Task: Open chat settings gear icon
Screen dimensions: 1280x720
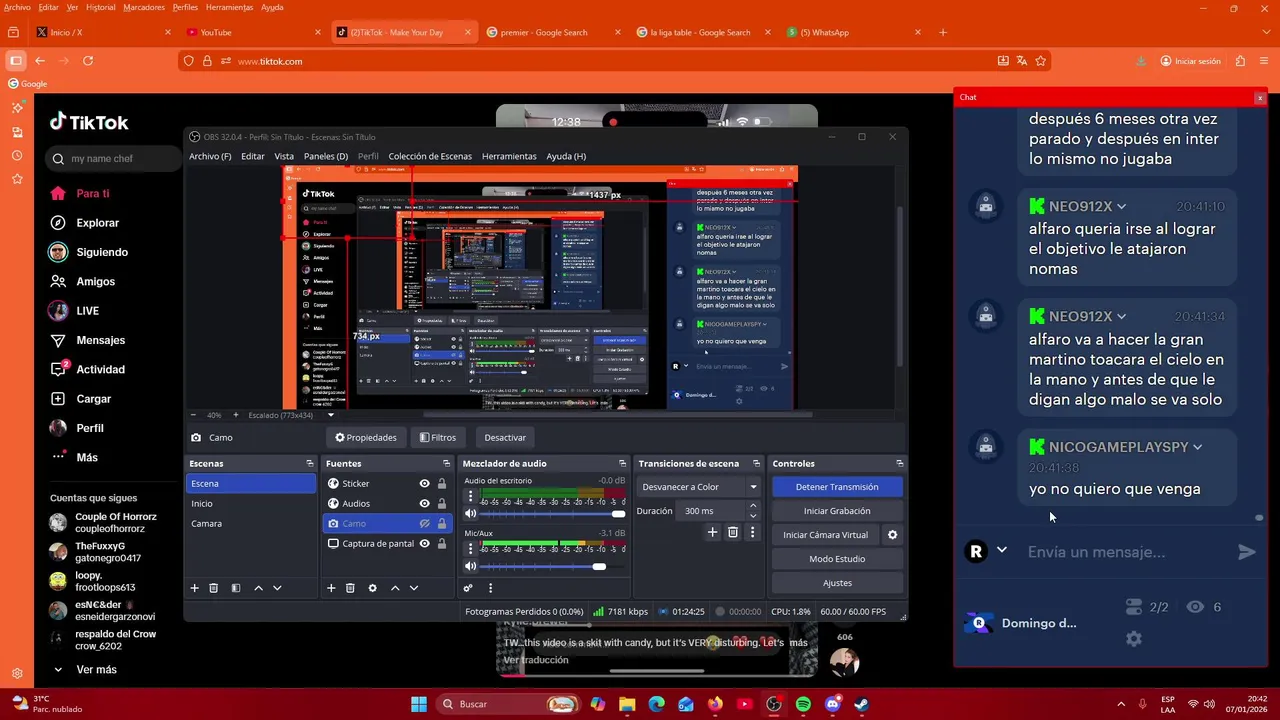Action: point(1133,638)
